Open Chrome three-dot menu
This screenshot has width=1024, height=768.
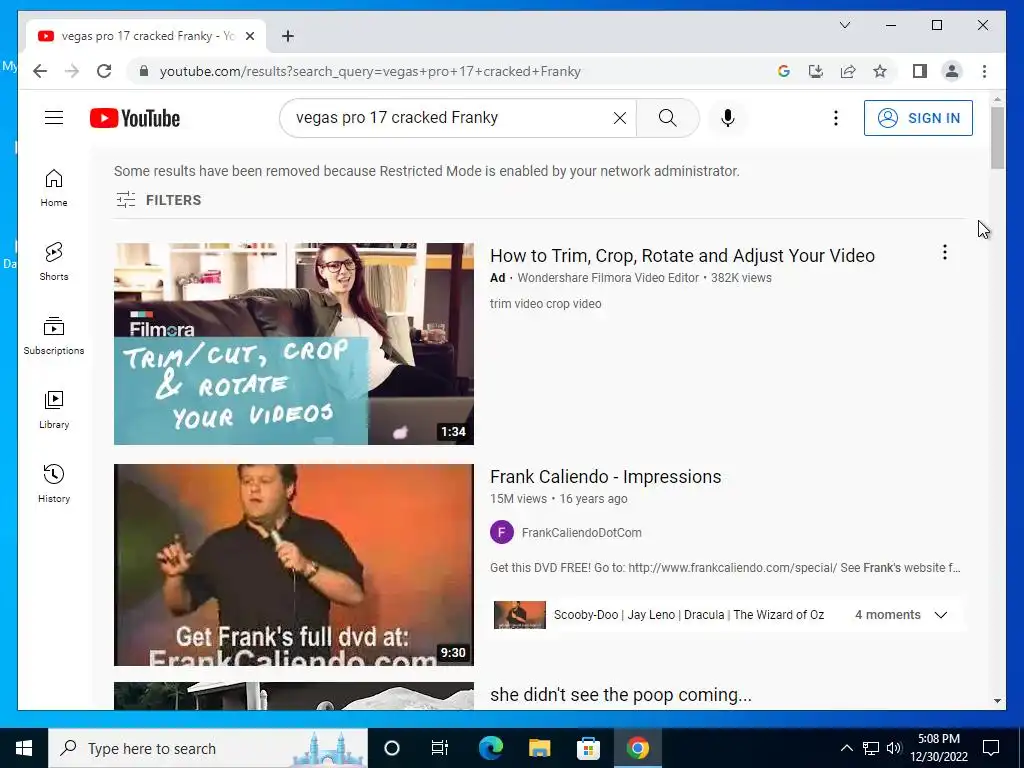coord(984,71)
